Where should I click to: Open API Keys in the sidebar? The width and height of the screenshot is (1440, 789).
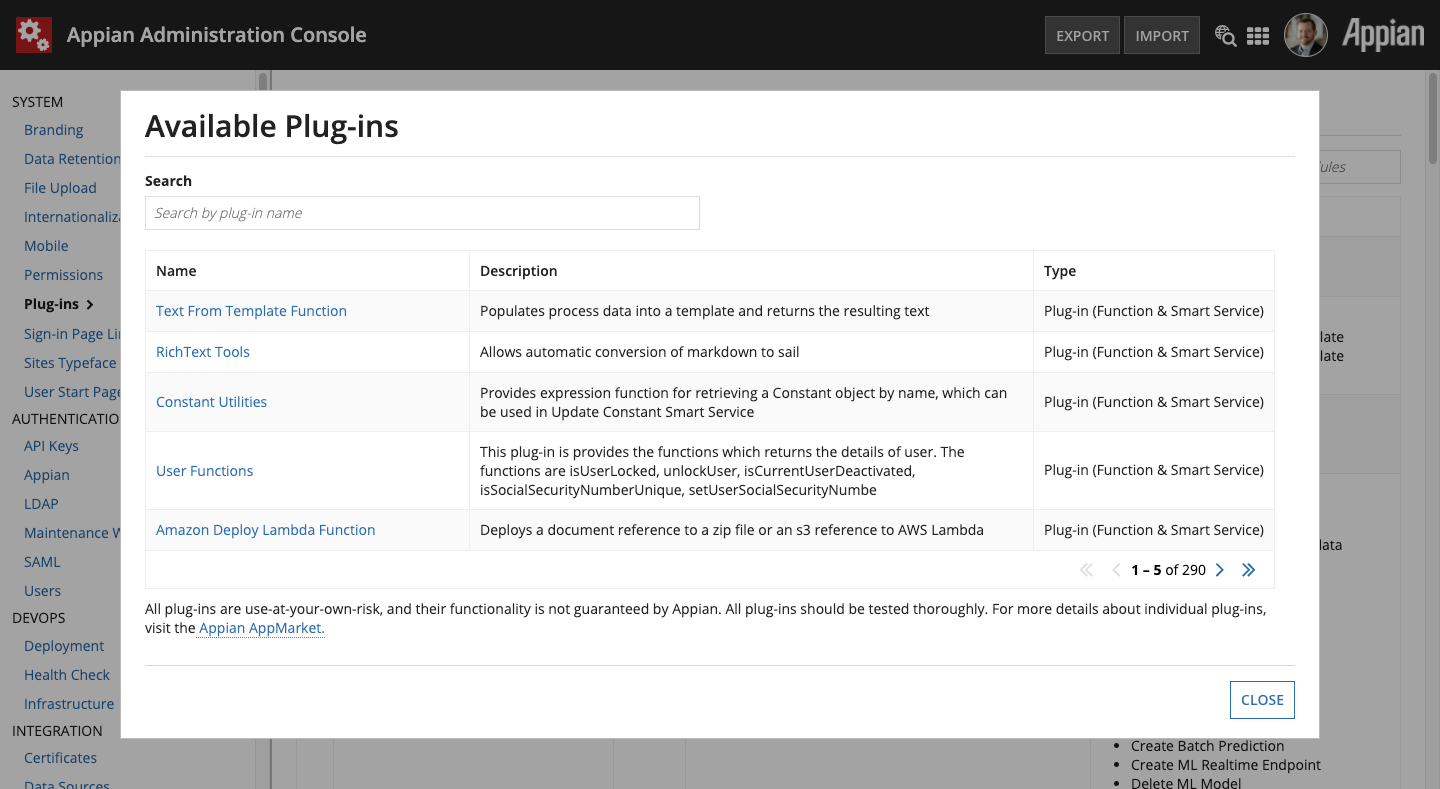pos(51,446)
